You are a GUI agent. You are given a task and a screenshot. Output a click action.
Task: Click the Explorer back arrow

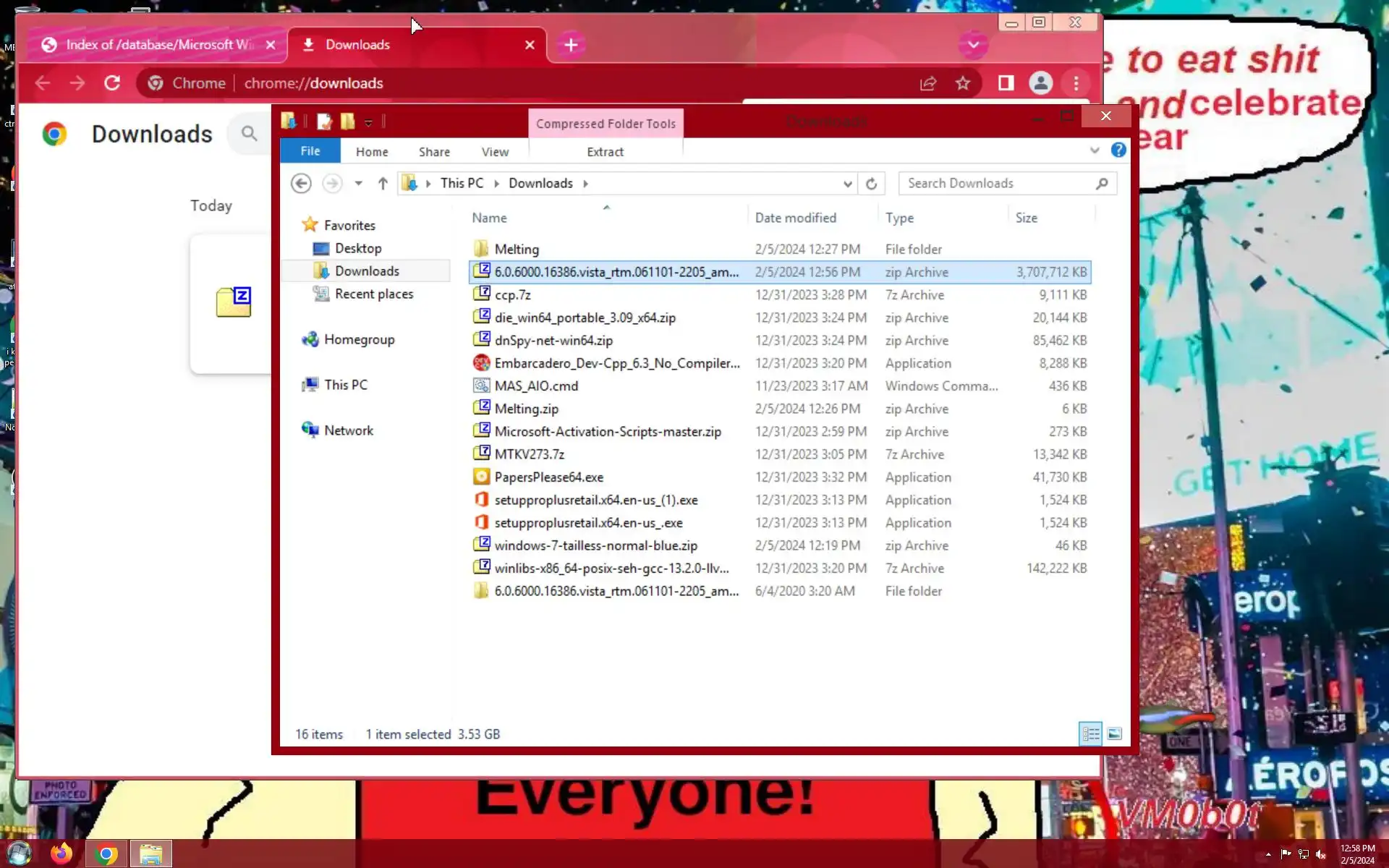pos(301,184)
